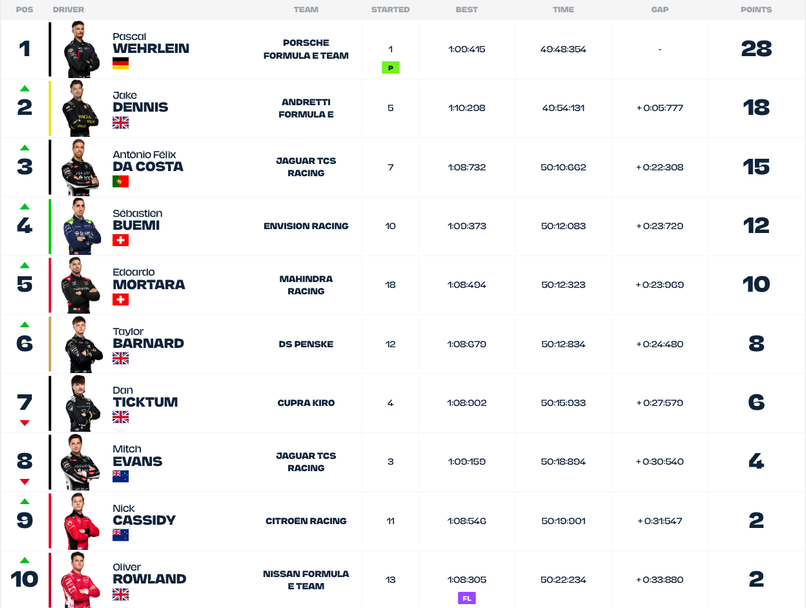Click the GAP column header
Image resolution: width=806 pixels, height=608 pixels.
(x=660, y=9)
